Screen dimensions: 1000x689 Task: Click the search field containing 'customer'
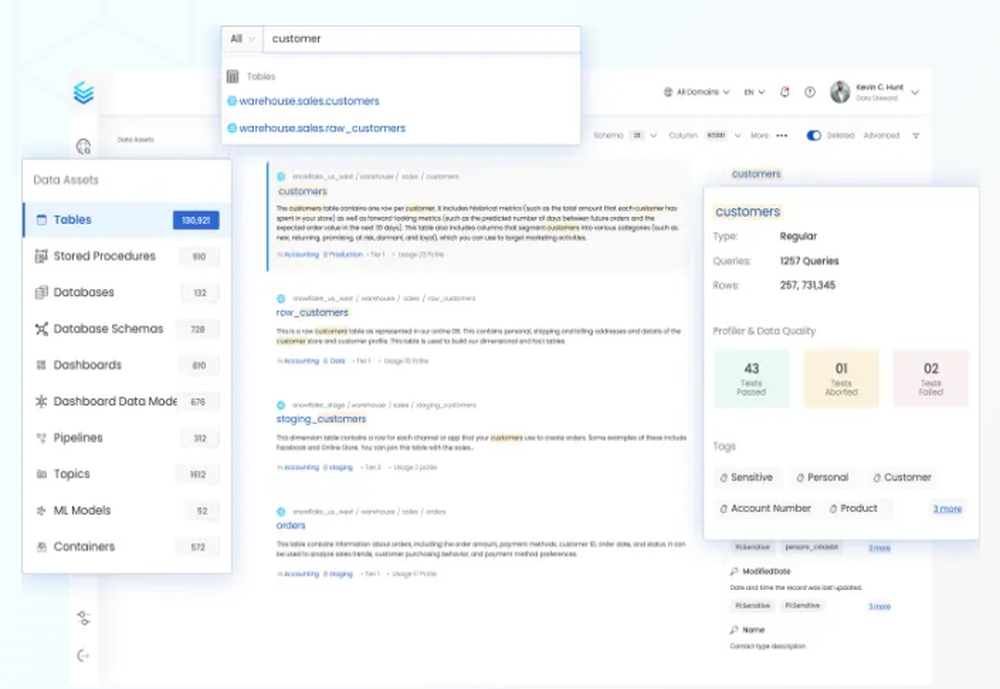click(x=420, y=39)
